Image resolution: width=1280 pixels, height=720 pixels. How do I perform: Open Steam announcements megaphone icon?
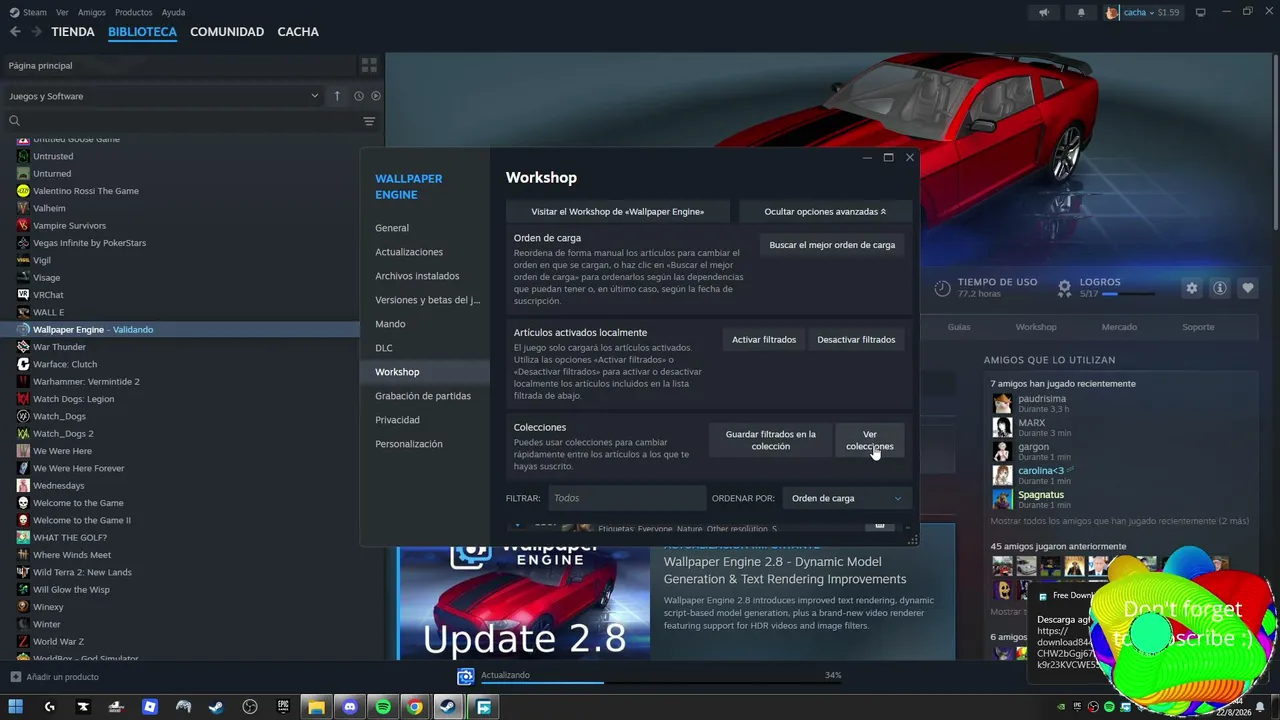tap(1044, 12)
